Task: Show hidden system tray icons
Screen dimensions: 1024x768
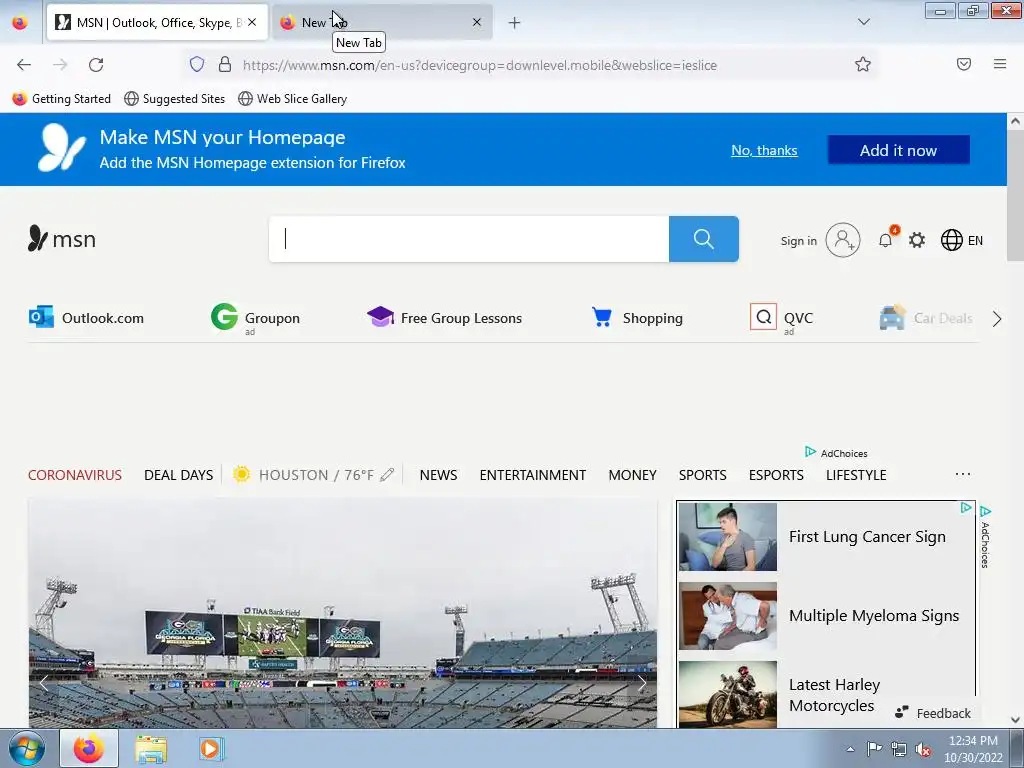Action: (x=850, y=749)
